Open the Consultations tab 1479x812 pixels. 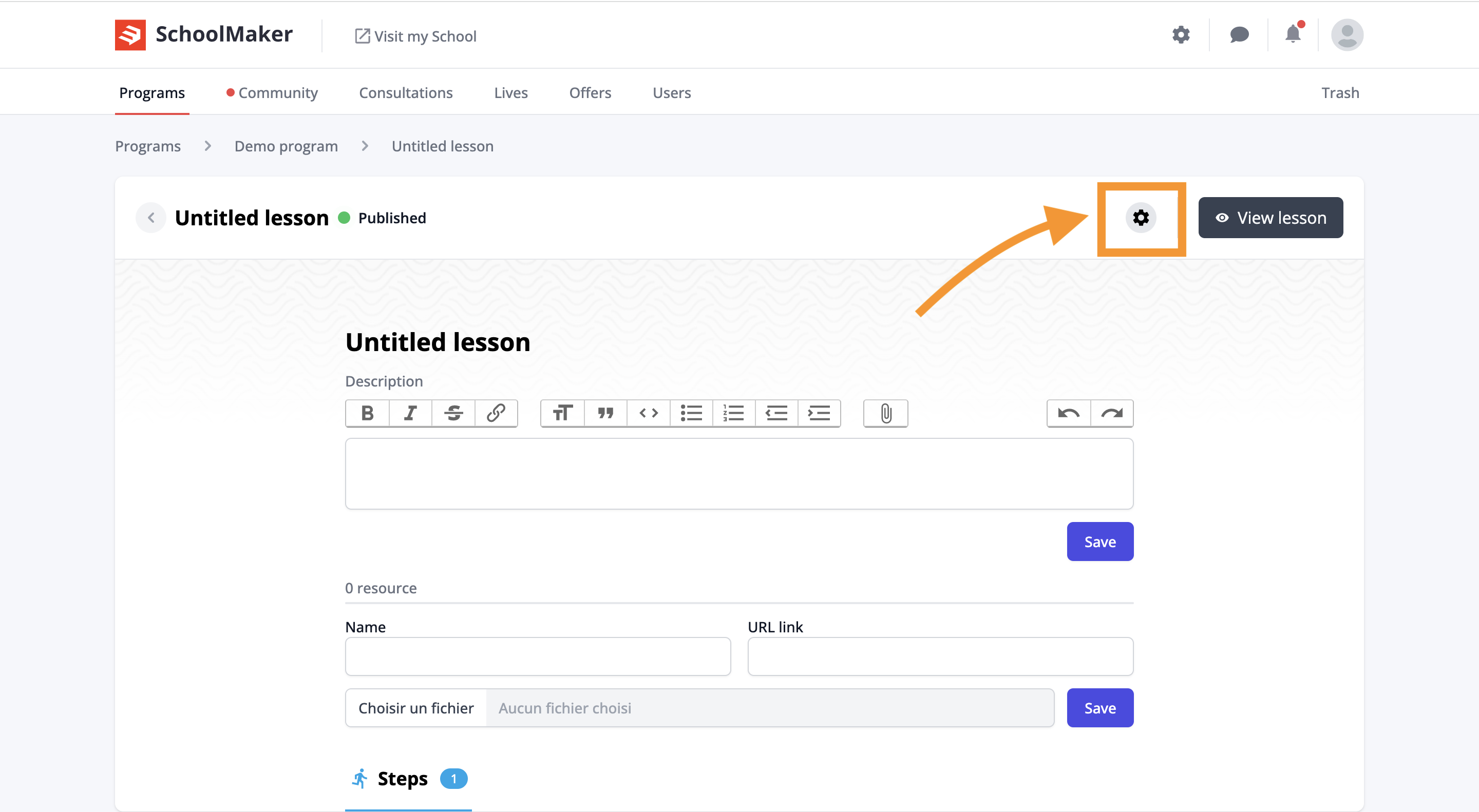[x=406, y=92]
